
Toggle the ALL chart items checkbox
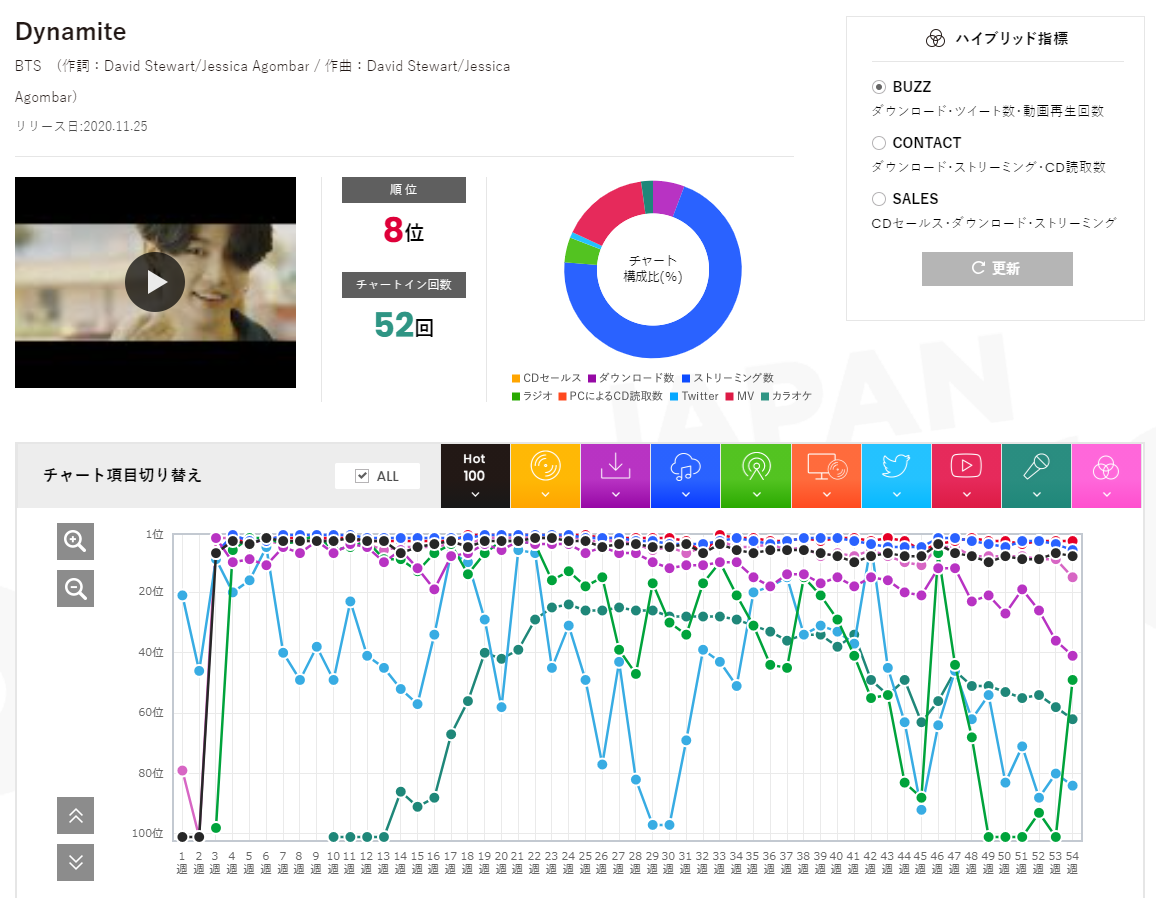362,476
